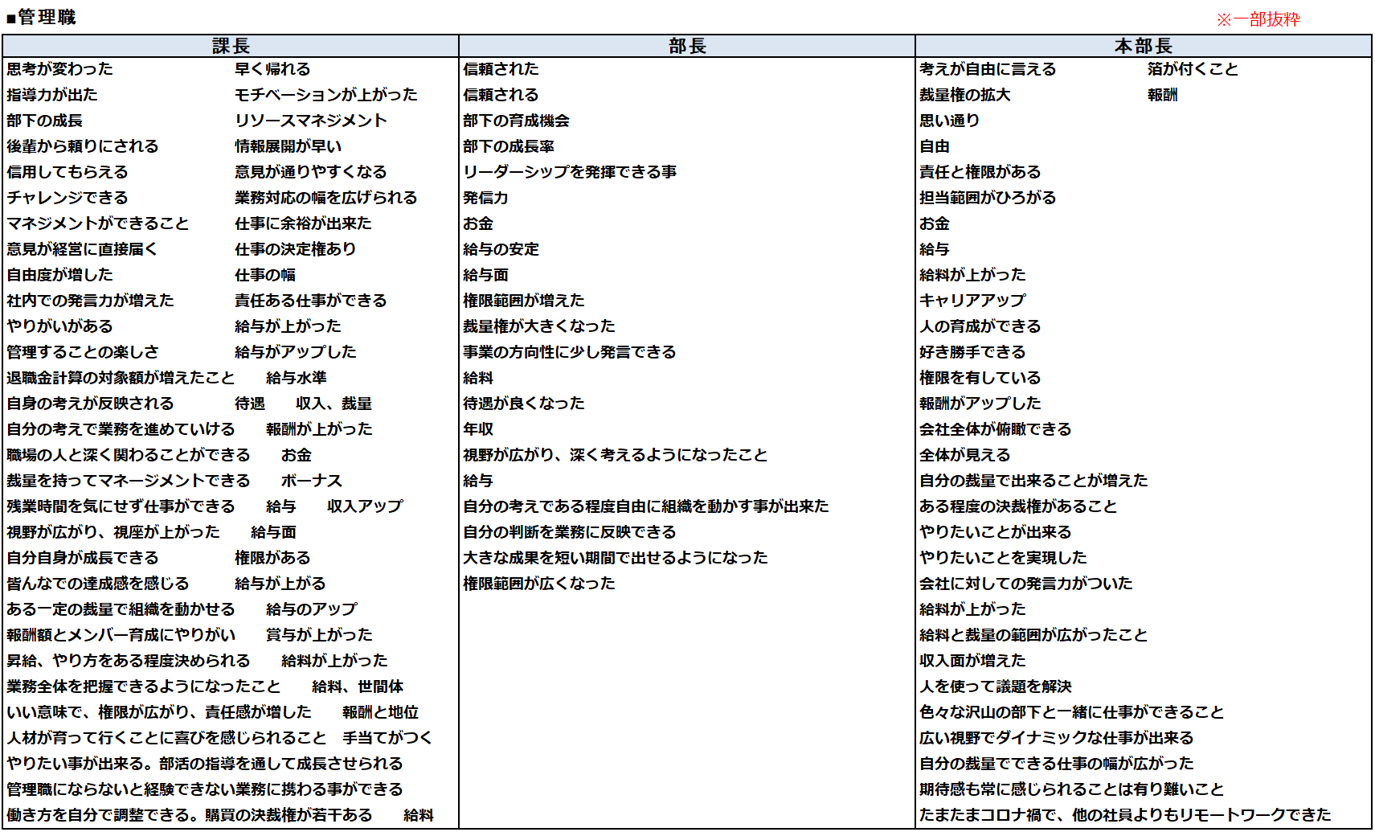The height and width of the screenshot is (832, 1375).
Task: Select 考えが自由に言える text
Action: 988,70
